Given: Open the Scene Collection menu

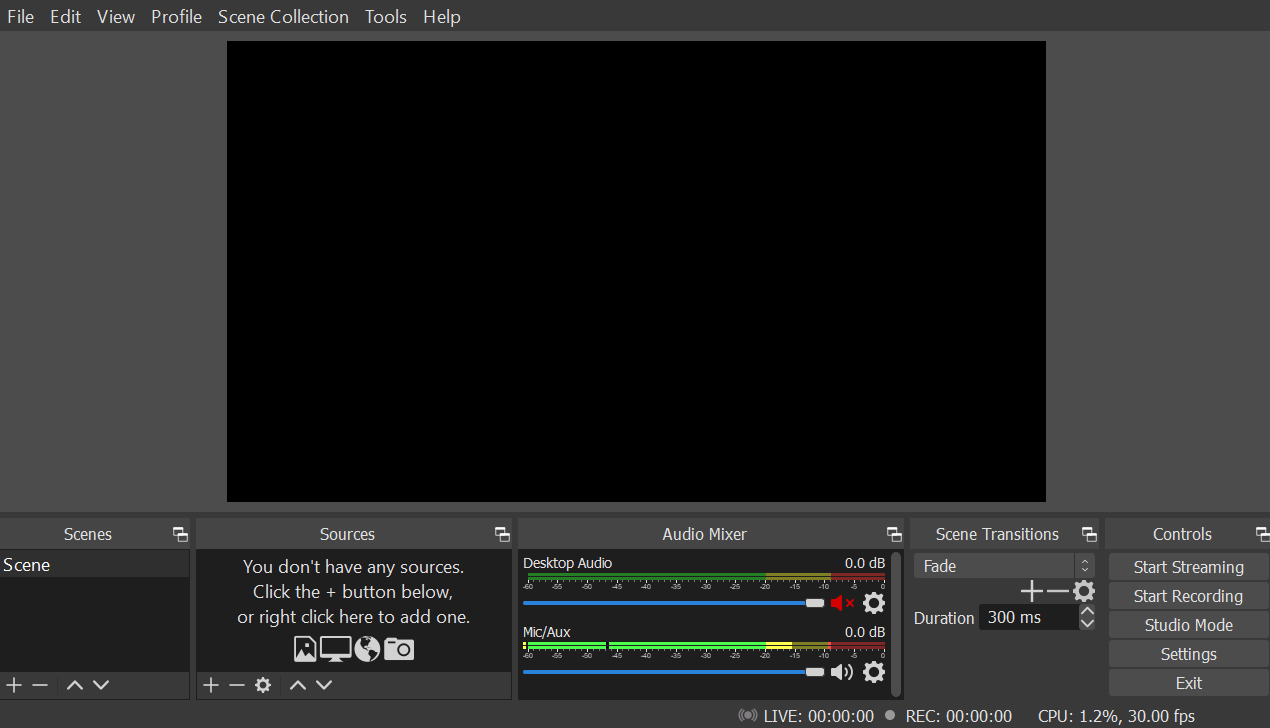Looking at the screenshot, I should [x=283, y=17].
